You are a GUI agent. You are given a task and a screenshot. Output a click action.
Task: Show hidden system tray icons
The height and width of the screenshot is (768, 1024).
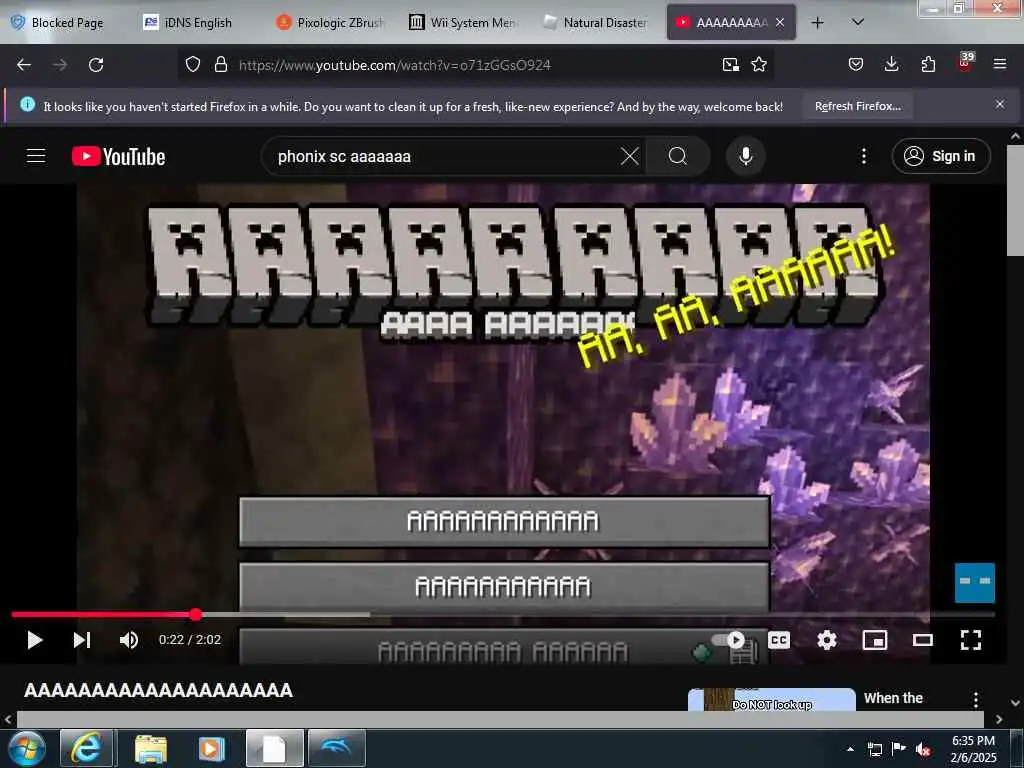850,749
